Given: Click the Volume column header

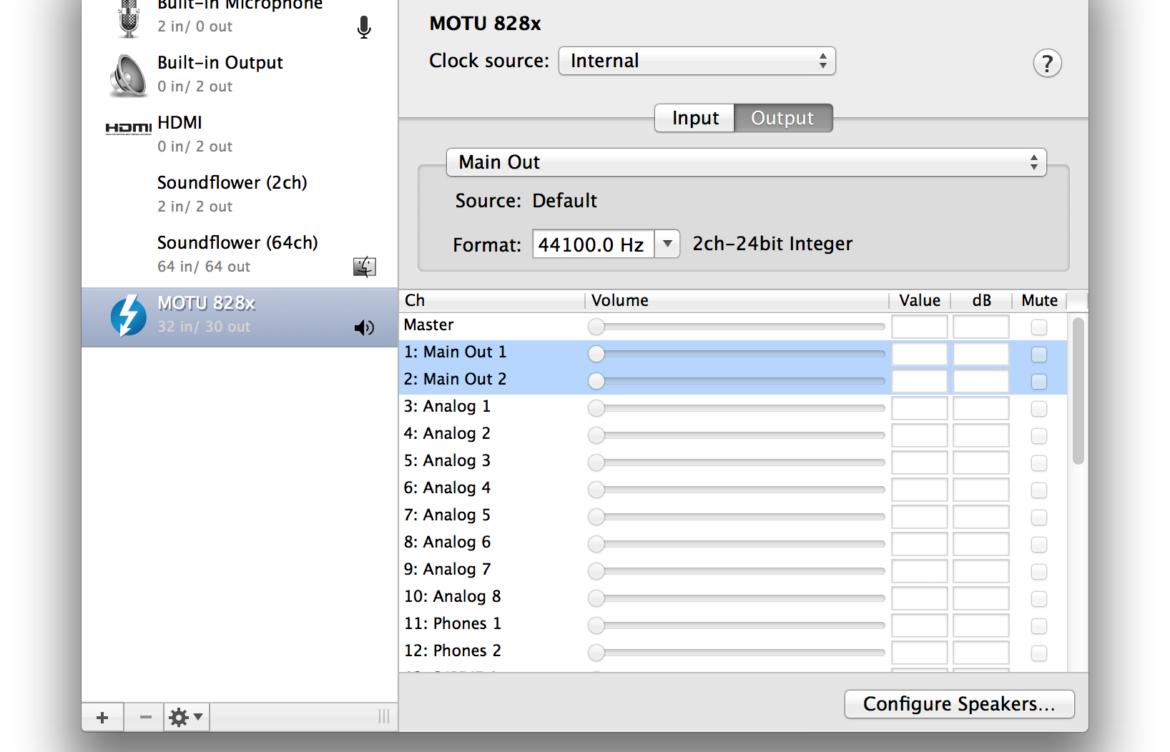Looking at the screenshot, I should [x=737, y=301].
